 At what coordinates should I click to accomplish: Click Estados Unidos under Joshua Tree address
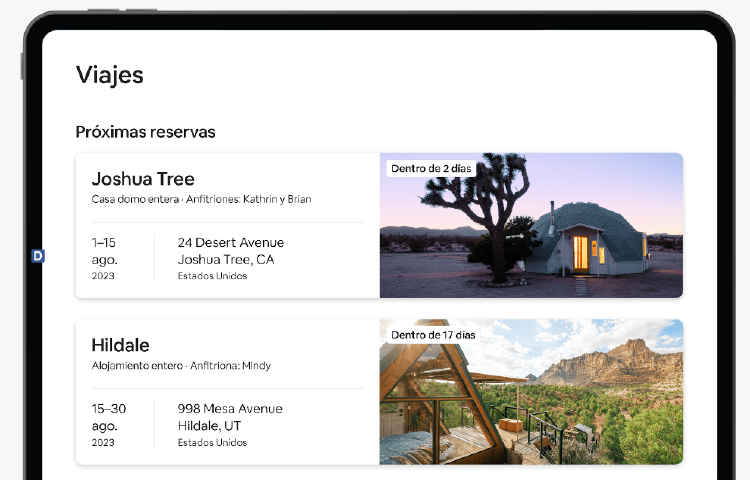point(212,276)
